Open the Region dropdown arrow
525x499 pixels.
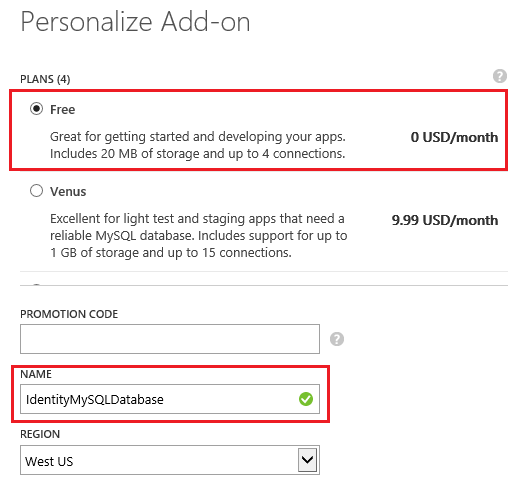[x=307, y=460]
